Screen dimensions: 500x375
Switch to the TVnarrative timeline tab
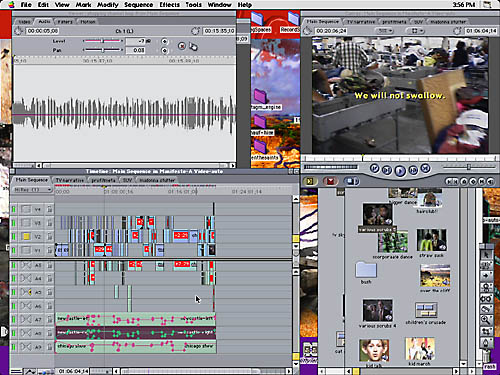point(69,180)
